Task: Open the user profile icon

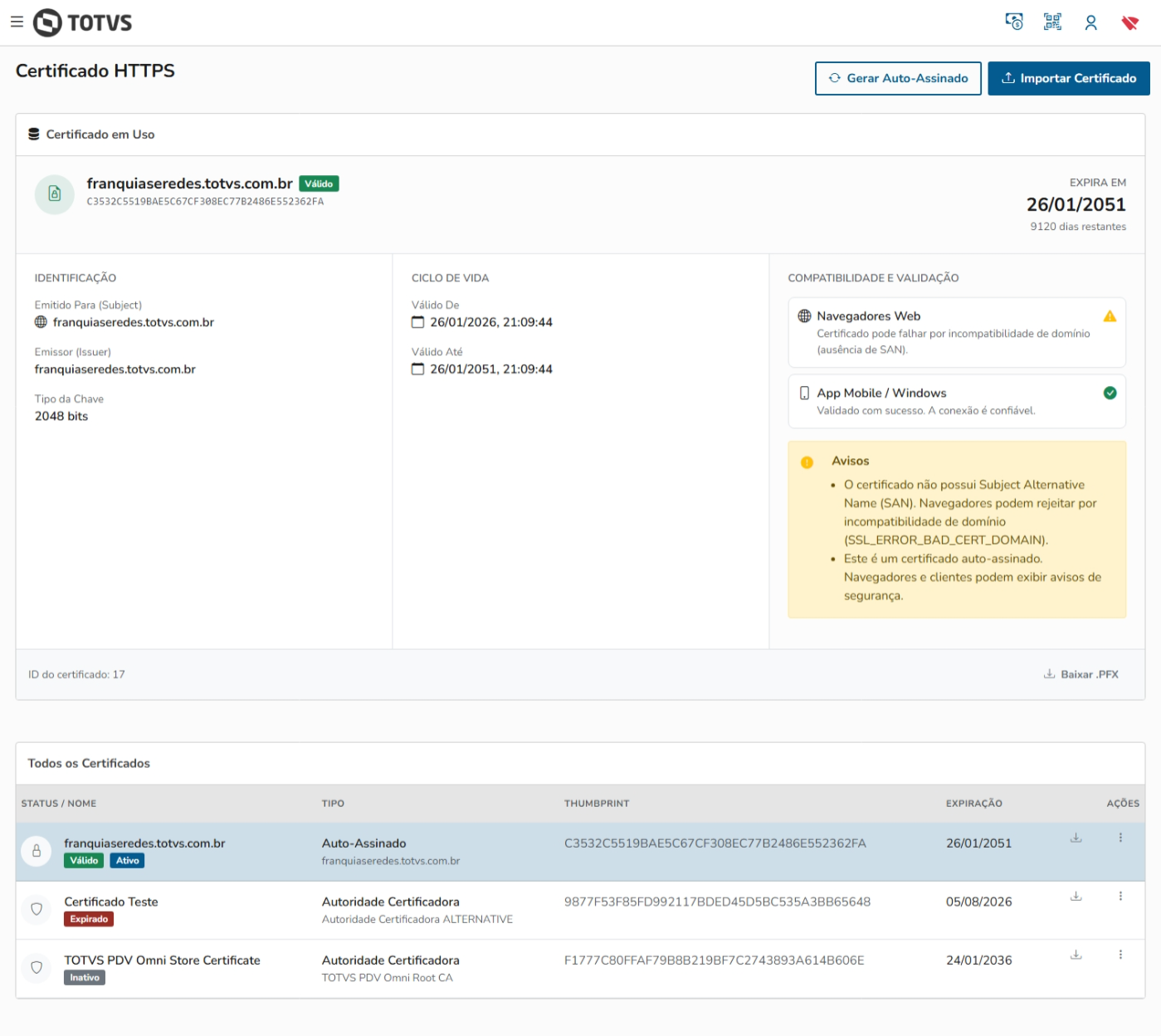Action: point(1091,22)
